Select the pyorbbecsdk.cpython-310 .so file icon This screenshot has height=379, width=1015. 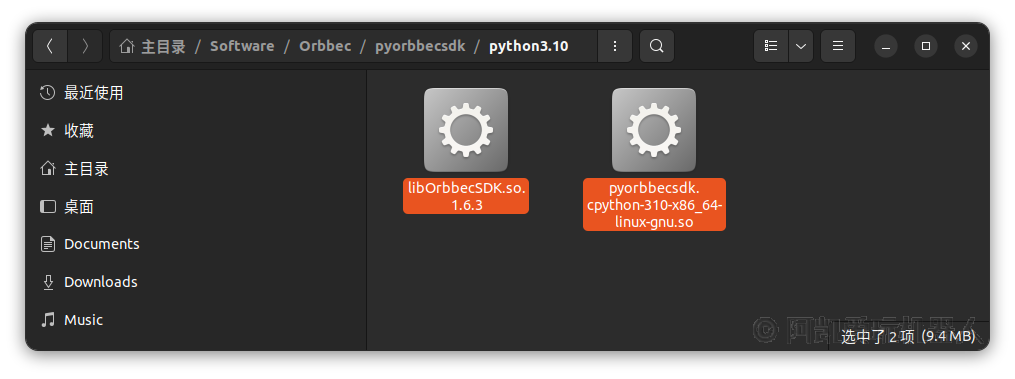[654, 130]
